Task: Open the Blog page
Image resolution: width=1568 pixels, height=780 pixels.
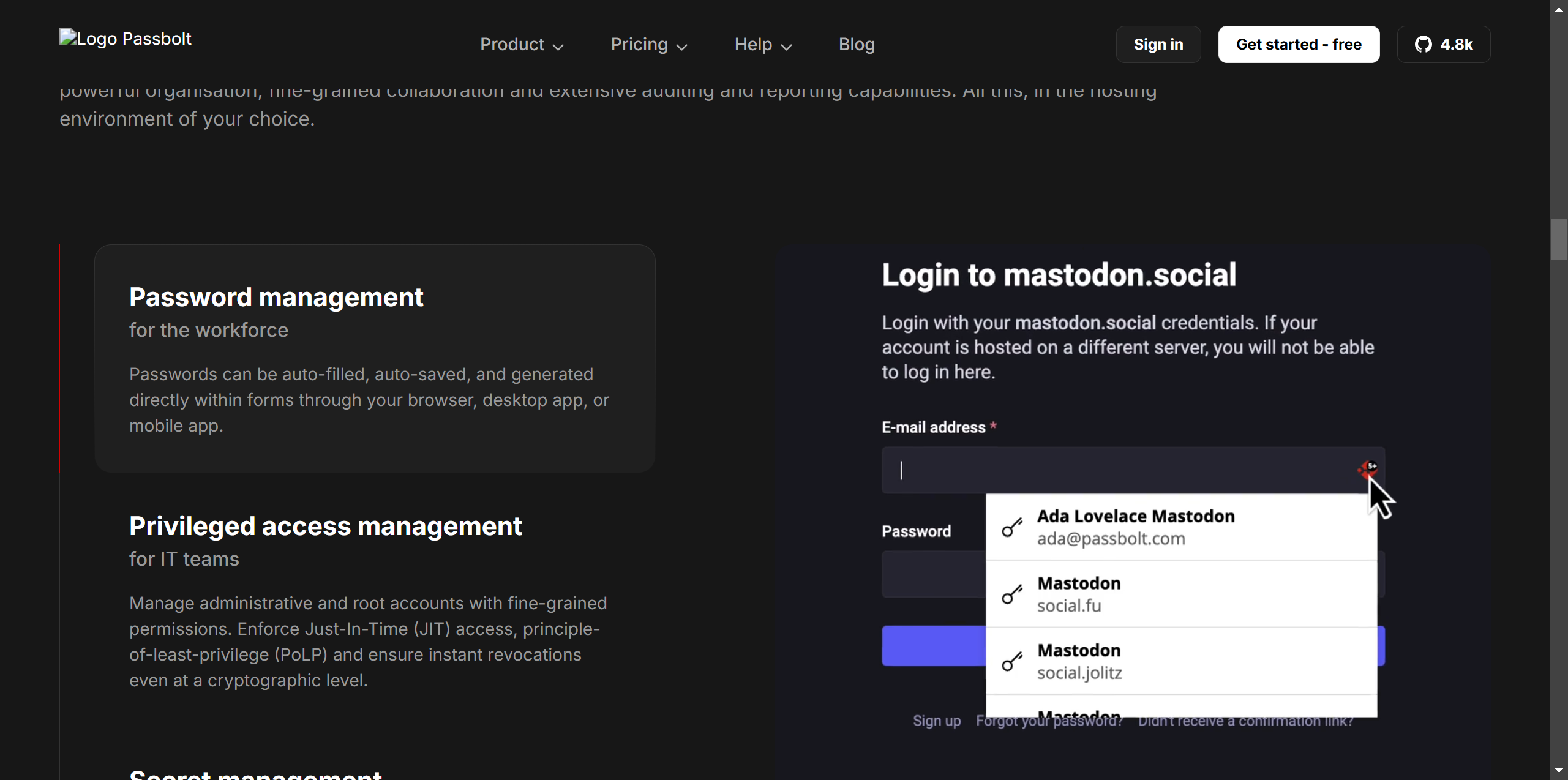Action: [857, 44]
